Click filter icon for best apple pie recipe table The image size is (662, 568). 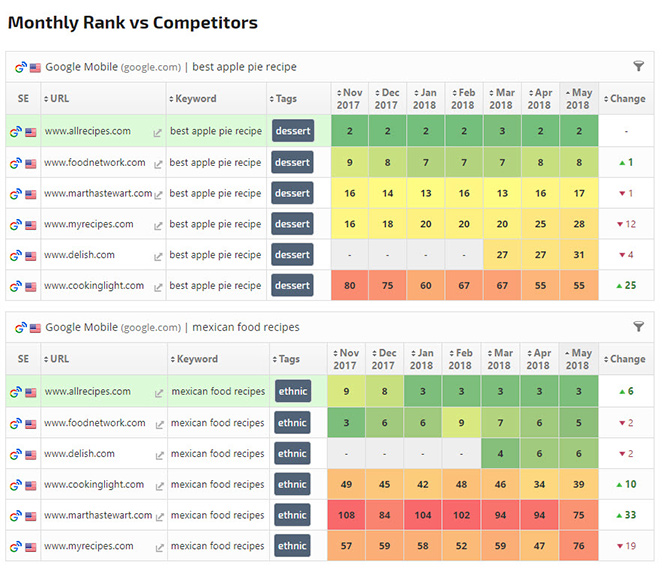point(639,67)
